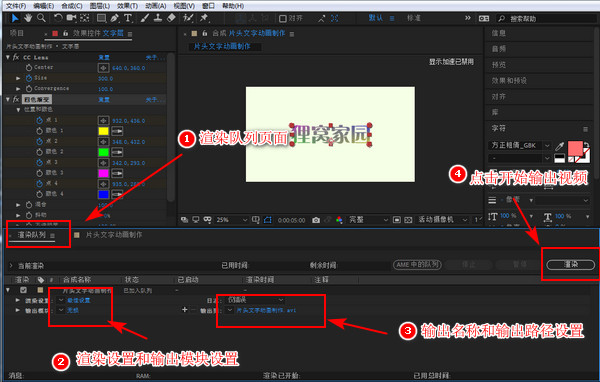
Task: Open the 编辑(E) menu
Action: pyautogui.click(x=43, y=6)
